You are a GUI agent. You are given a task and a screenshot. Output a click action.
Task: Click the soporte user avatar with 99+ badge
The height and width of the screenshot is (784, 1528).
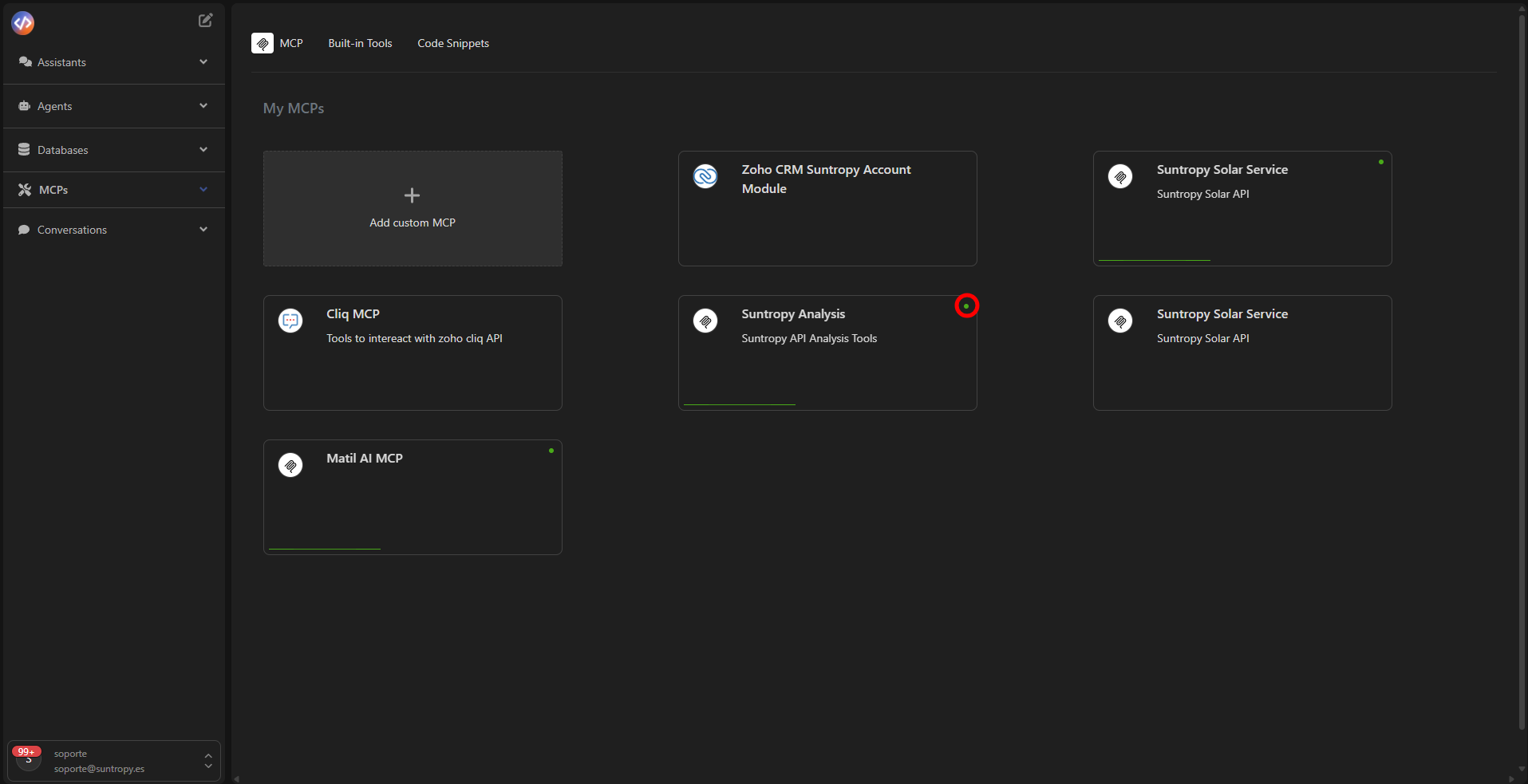tap(28, 758)
